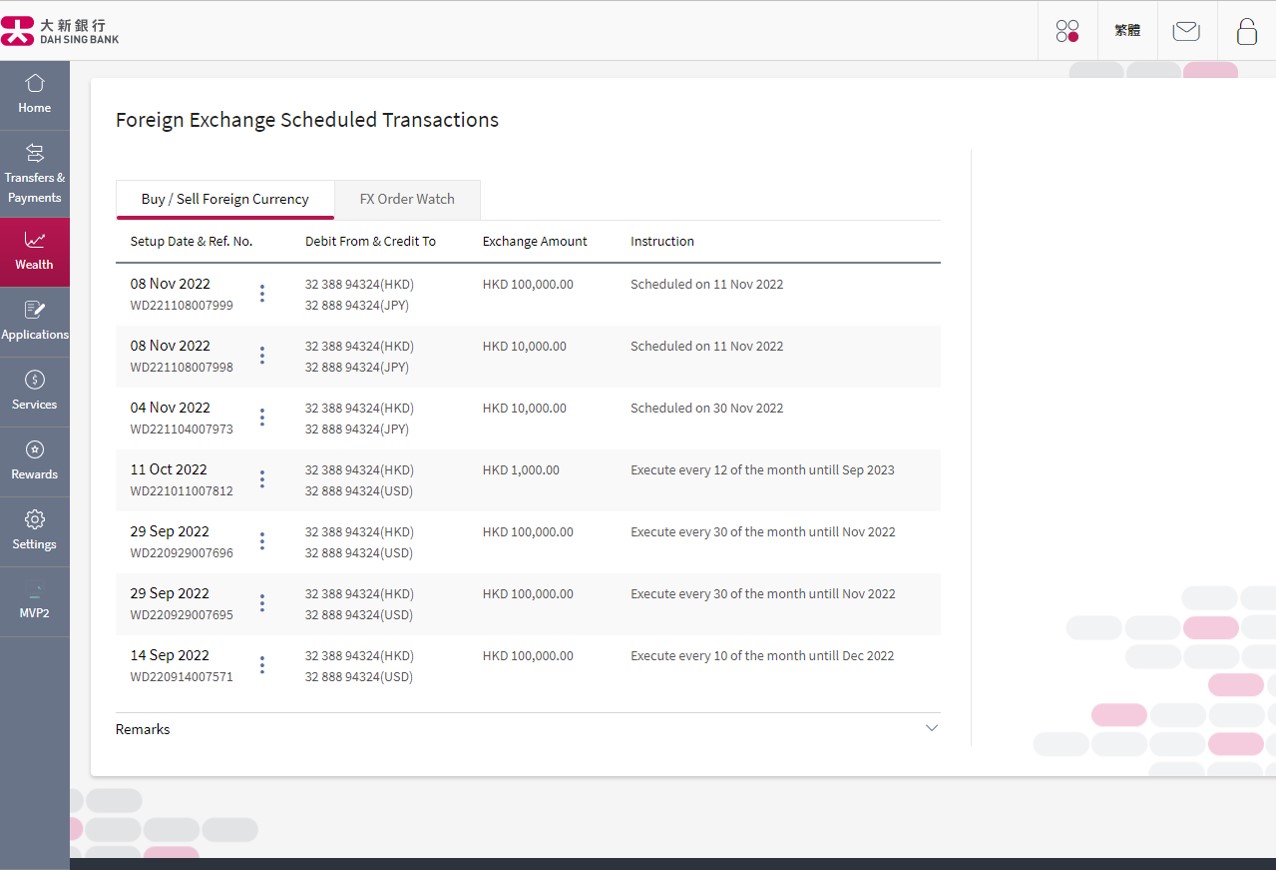Click the Remarks label

(143, 729)
